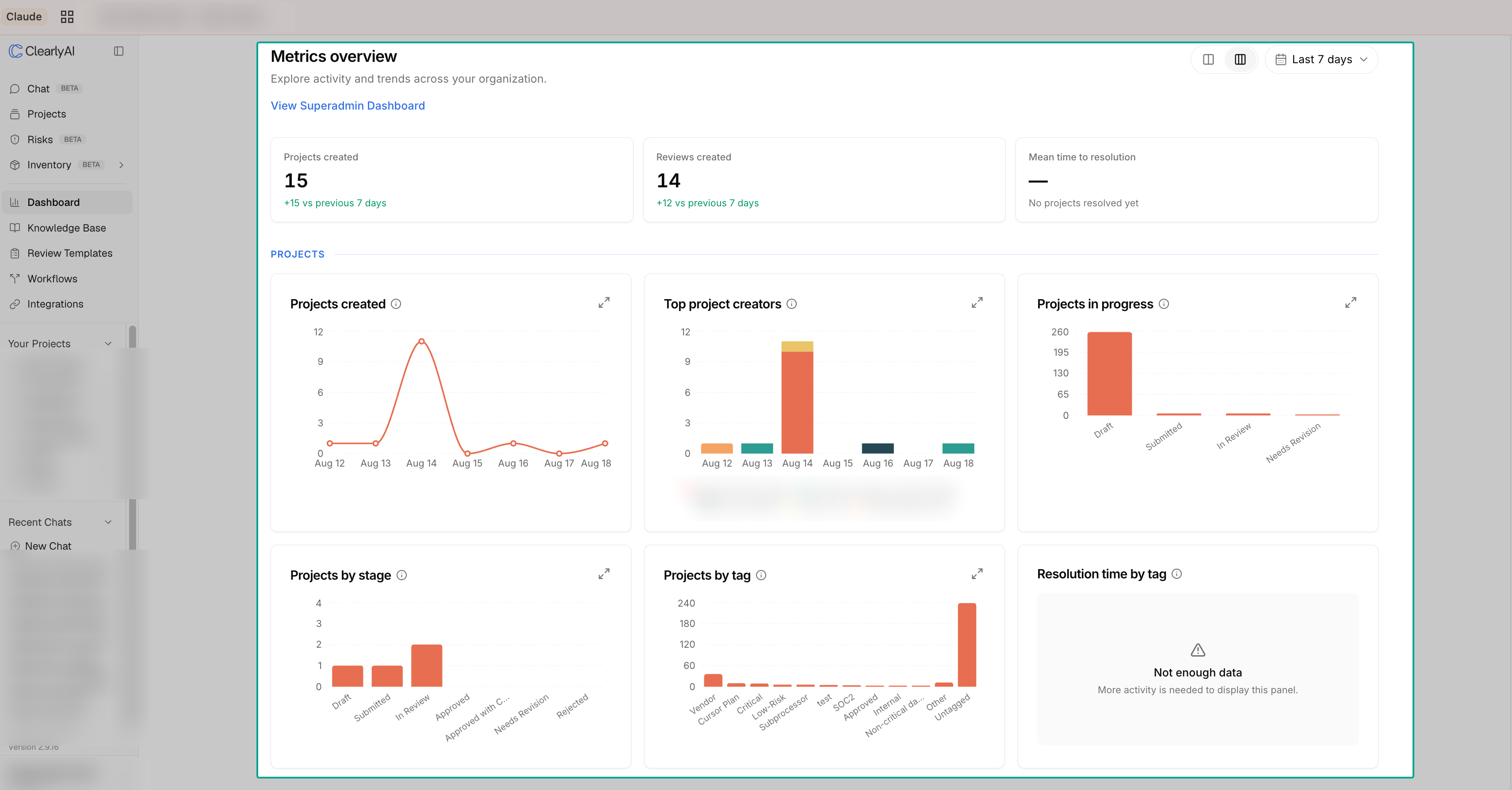Expand the Projects in progress chart
The height and width of the screenshot is (790, 1512).
tap(1351, 303)
